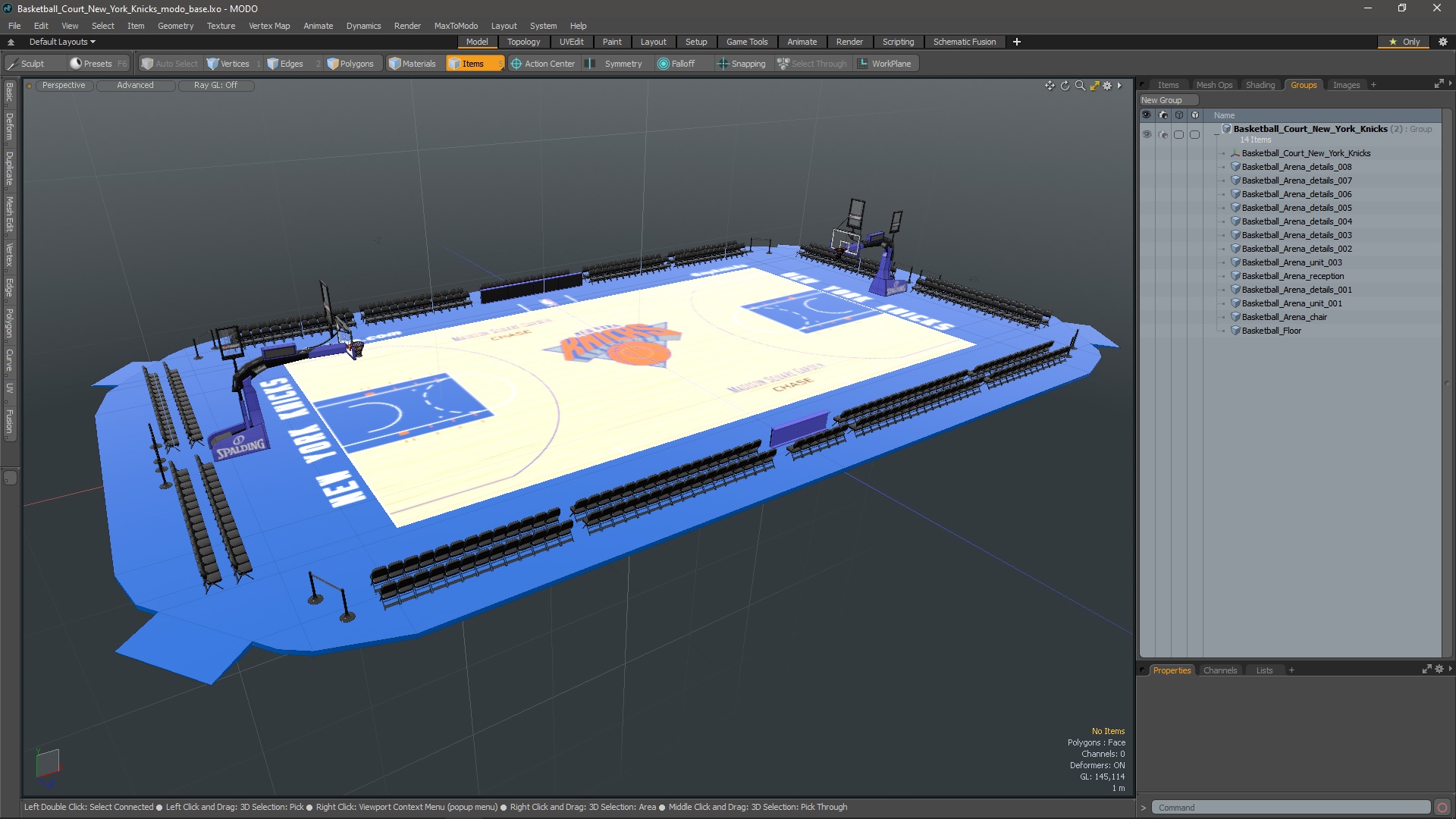This screenshot has width=1456, height=819.
Task: Toggle the Only star button
Action: tap(1404, 42)
